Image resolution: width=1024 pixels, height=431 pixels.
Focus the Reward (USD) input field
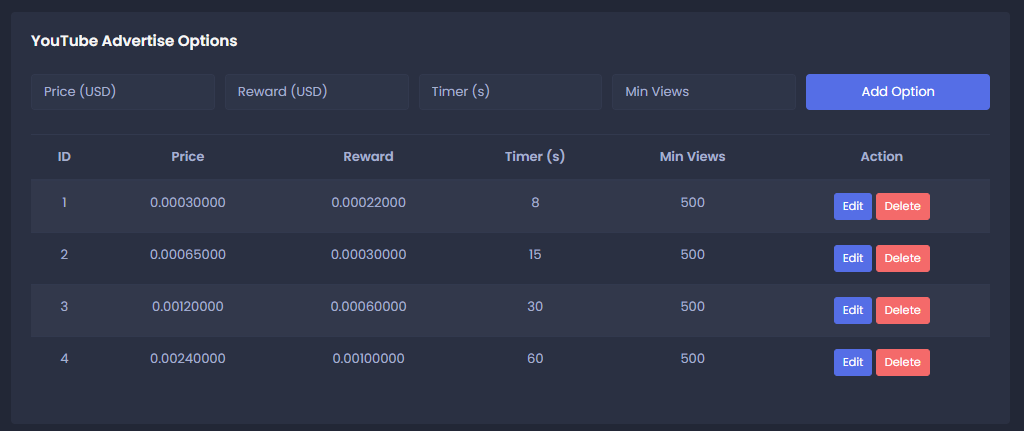(x=316, y=92)
